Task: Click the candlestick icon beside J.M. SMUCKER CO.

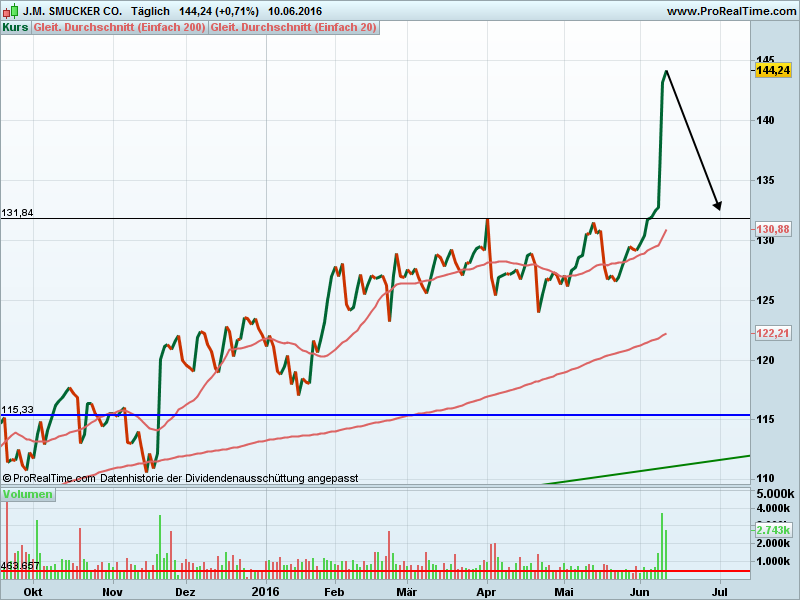Action: point(11,11)
